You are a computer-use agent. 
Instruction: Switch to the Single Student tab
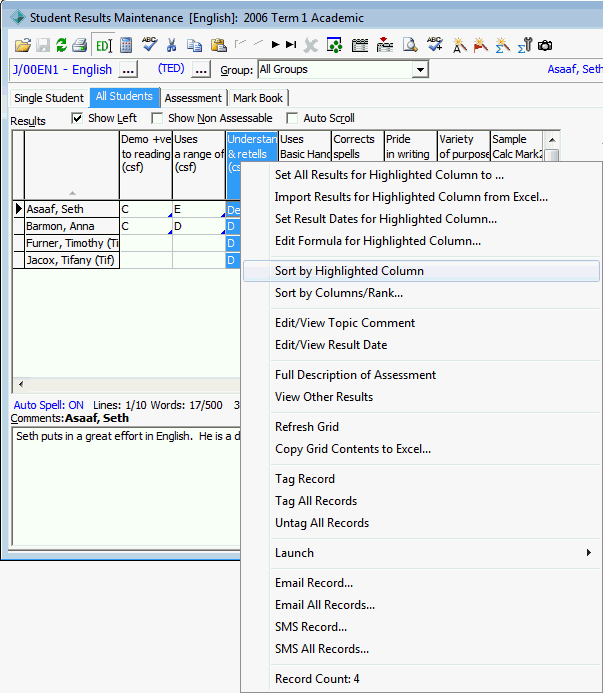[x=49, y=98]
